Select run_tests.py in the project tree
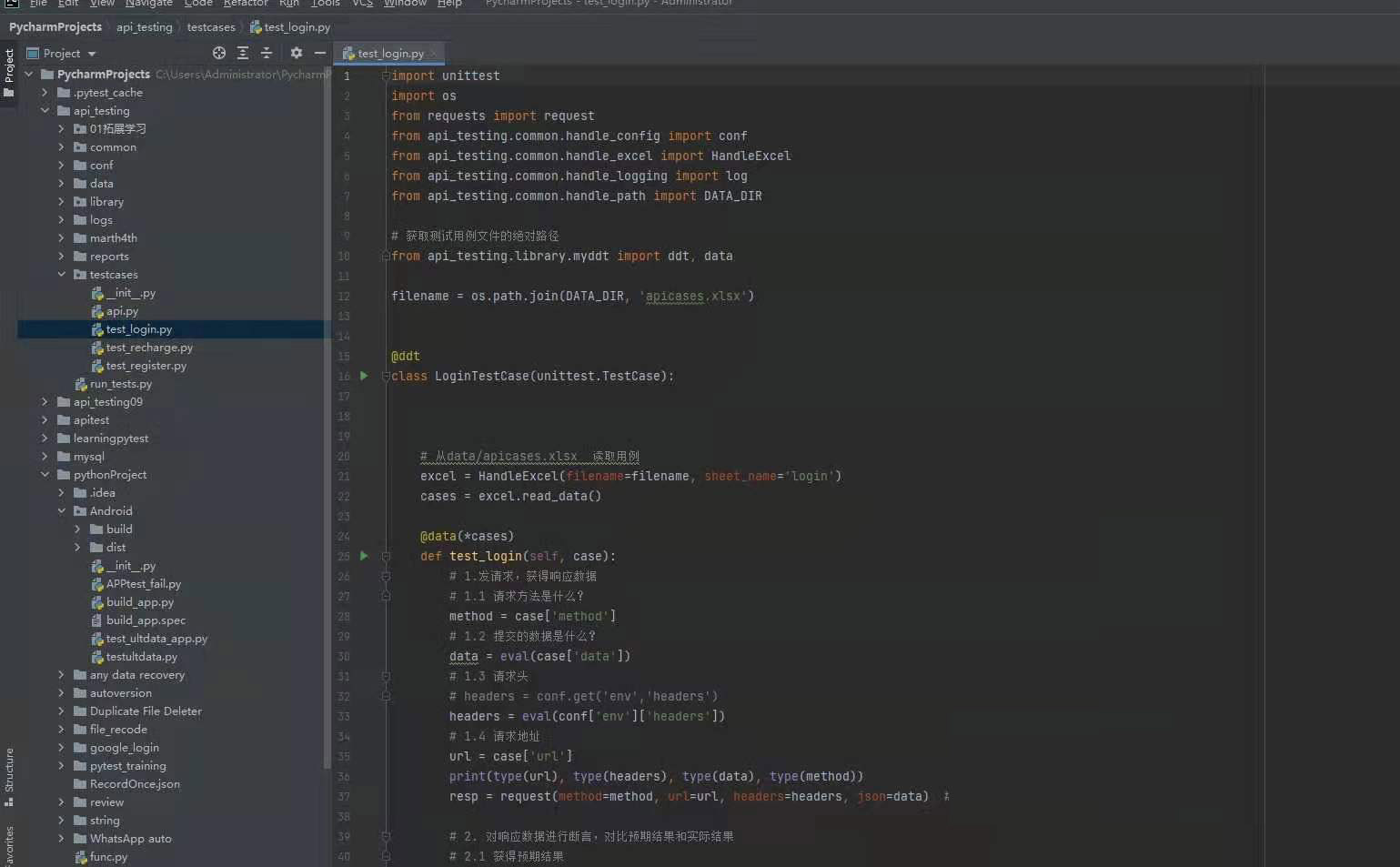Image resolution: width=1400 pixels, height=867 pixels. tap(120, 383)
